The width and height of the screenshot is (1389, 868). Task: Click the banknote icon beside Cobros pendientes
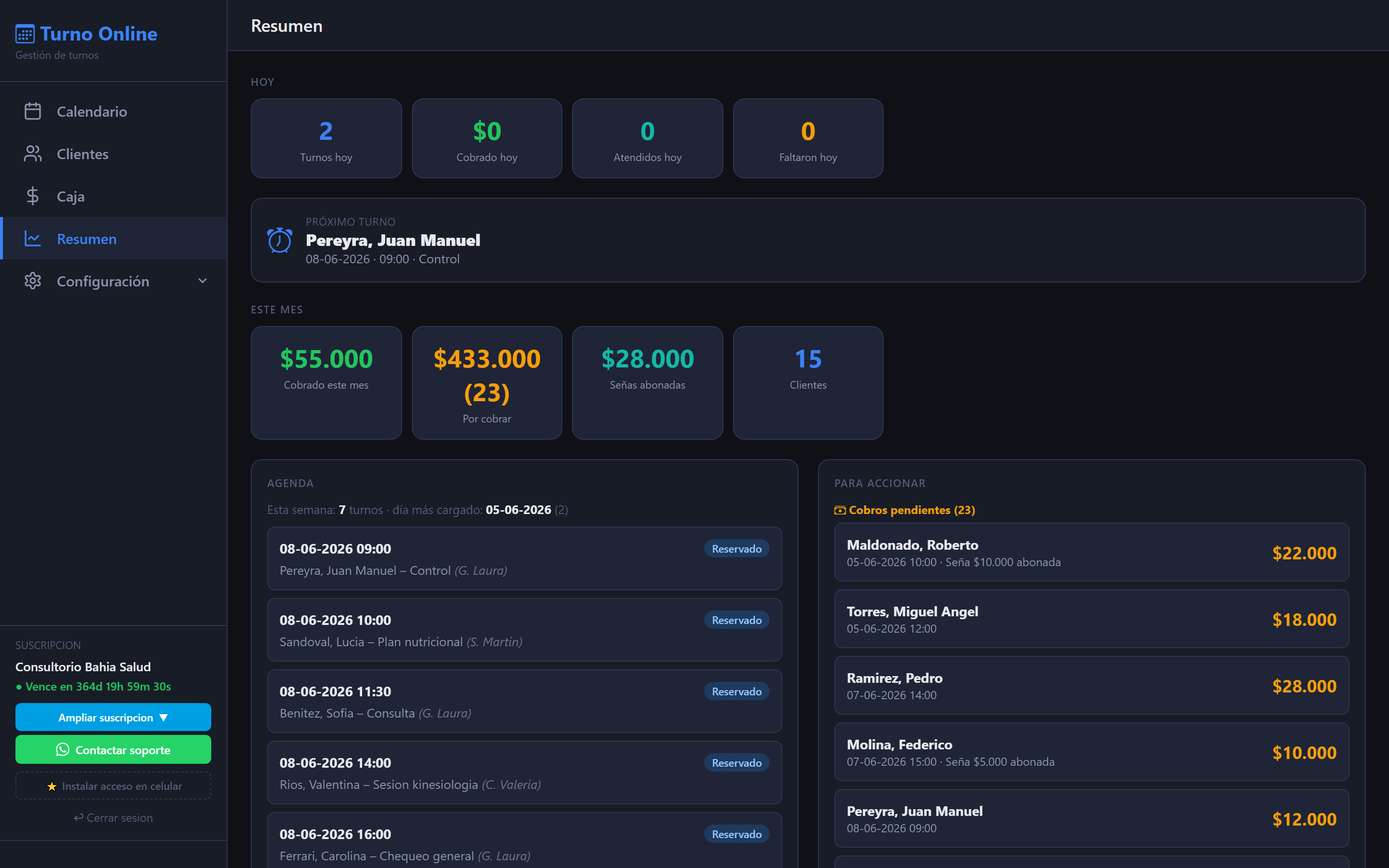click(x=840, y=510)
